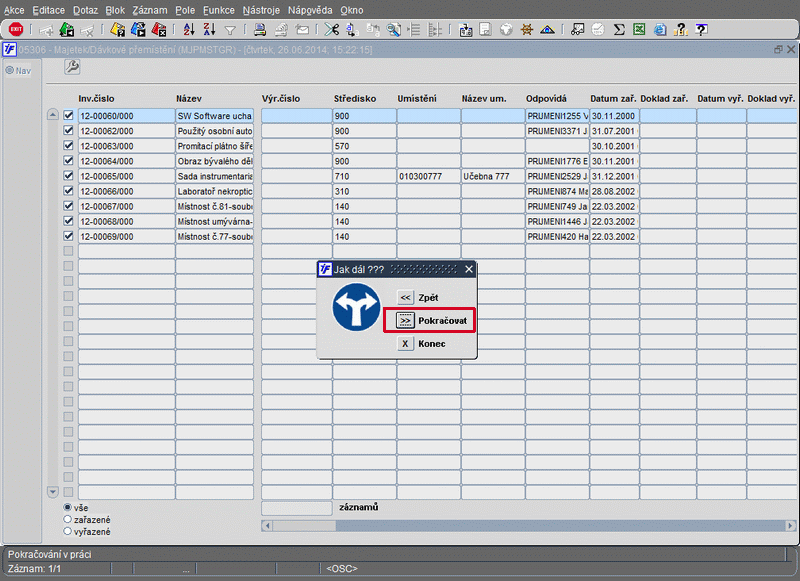Click the Odpovídá cell 'PRUMENI1776 E'
This screenshot has width=800, height=581.
coord(557,161)
